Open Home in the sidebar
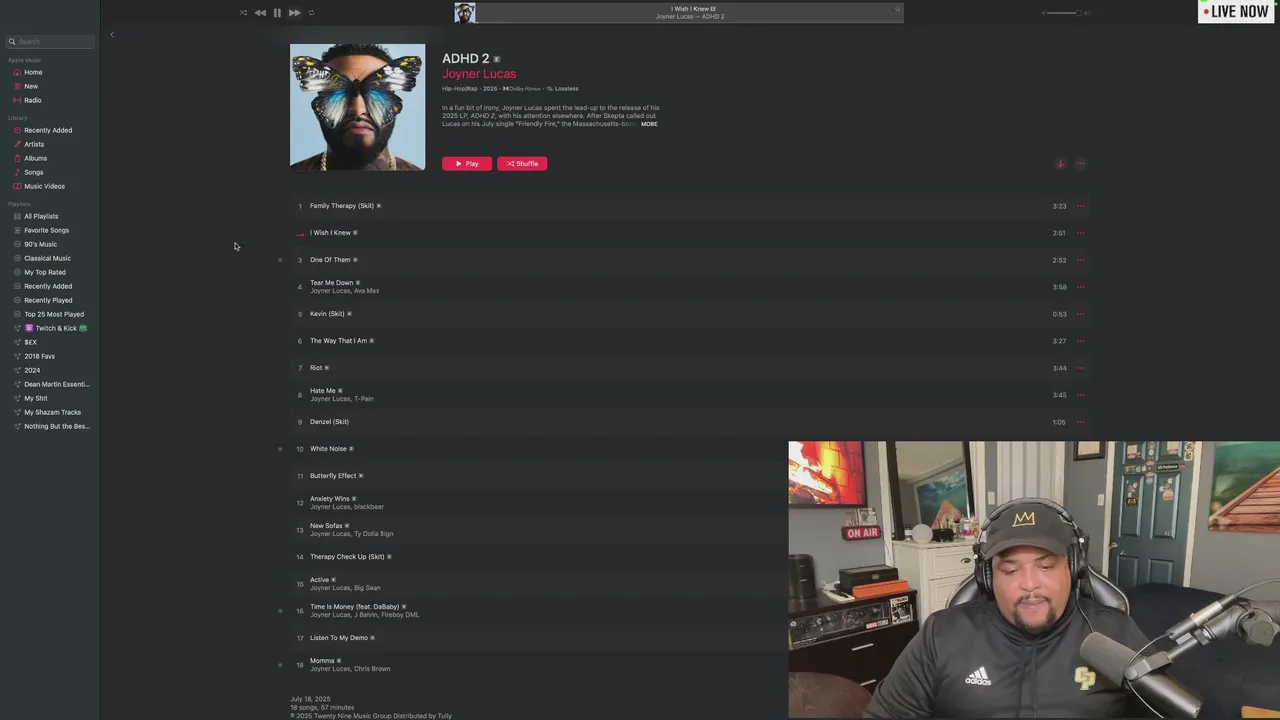1280x720 pixels. point(33,72)
